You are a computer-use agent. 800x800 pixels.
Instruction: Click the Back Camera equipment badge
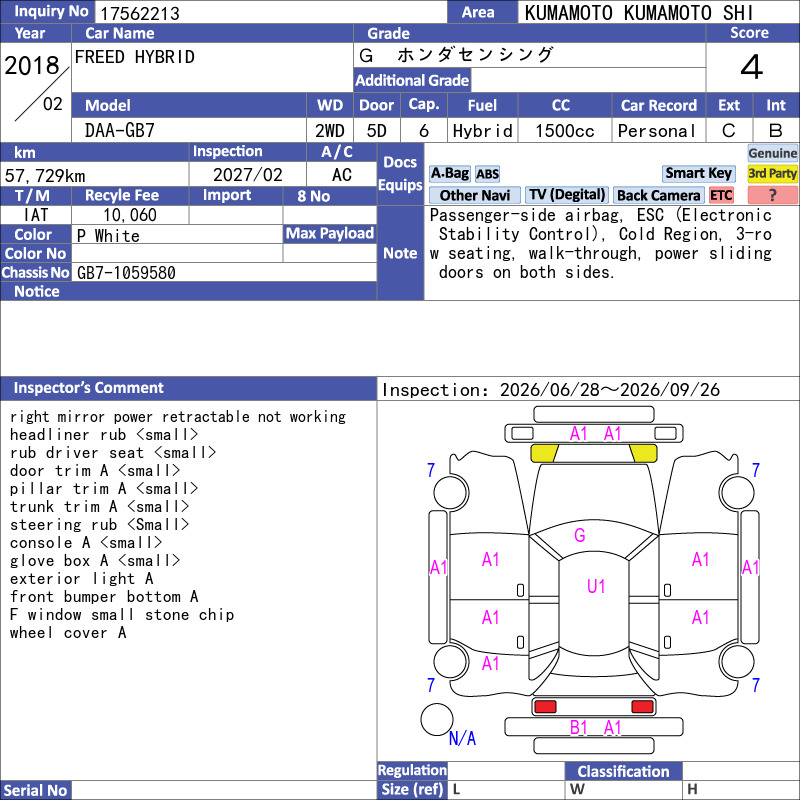pyautogui.click(x=658, y=195)
